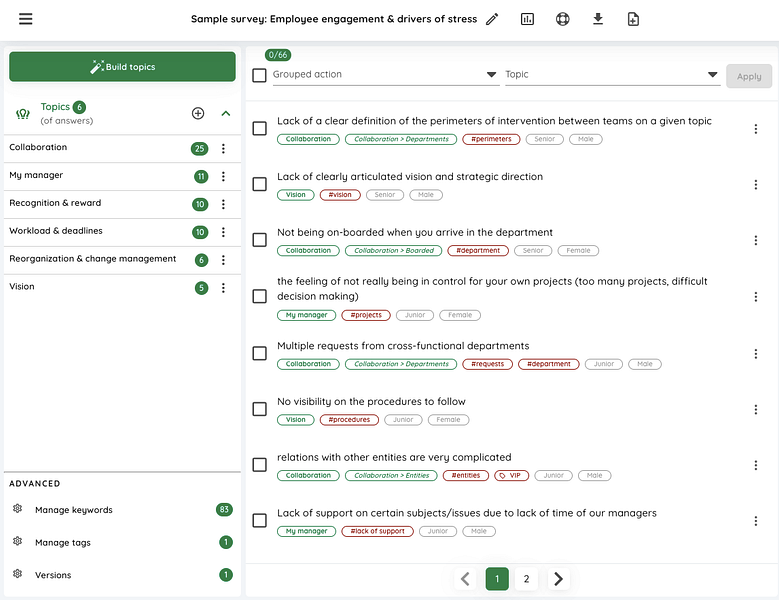Collapse the Topics section chevron
Image resolution: width=779 pixels, height=600 pixels.
pyautogui.click(x=226, y=113)
